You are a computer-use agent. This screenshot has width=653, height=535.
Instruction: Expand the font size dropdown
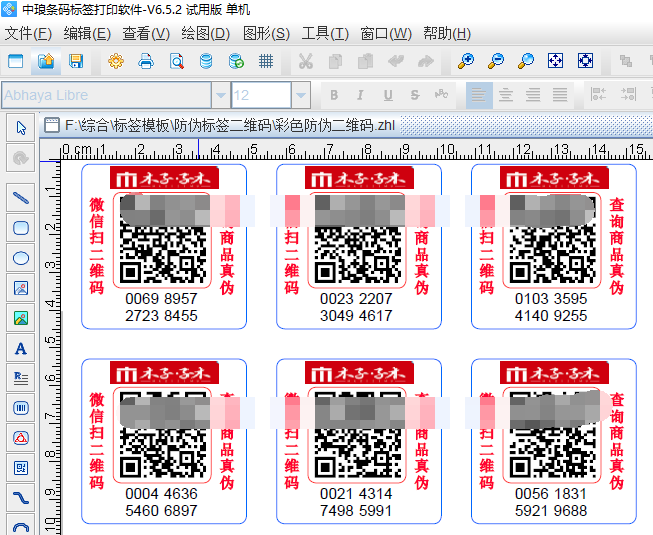tap(301, 95)
